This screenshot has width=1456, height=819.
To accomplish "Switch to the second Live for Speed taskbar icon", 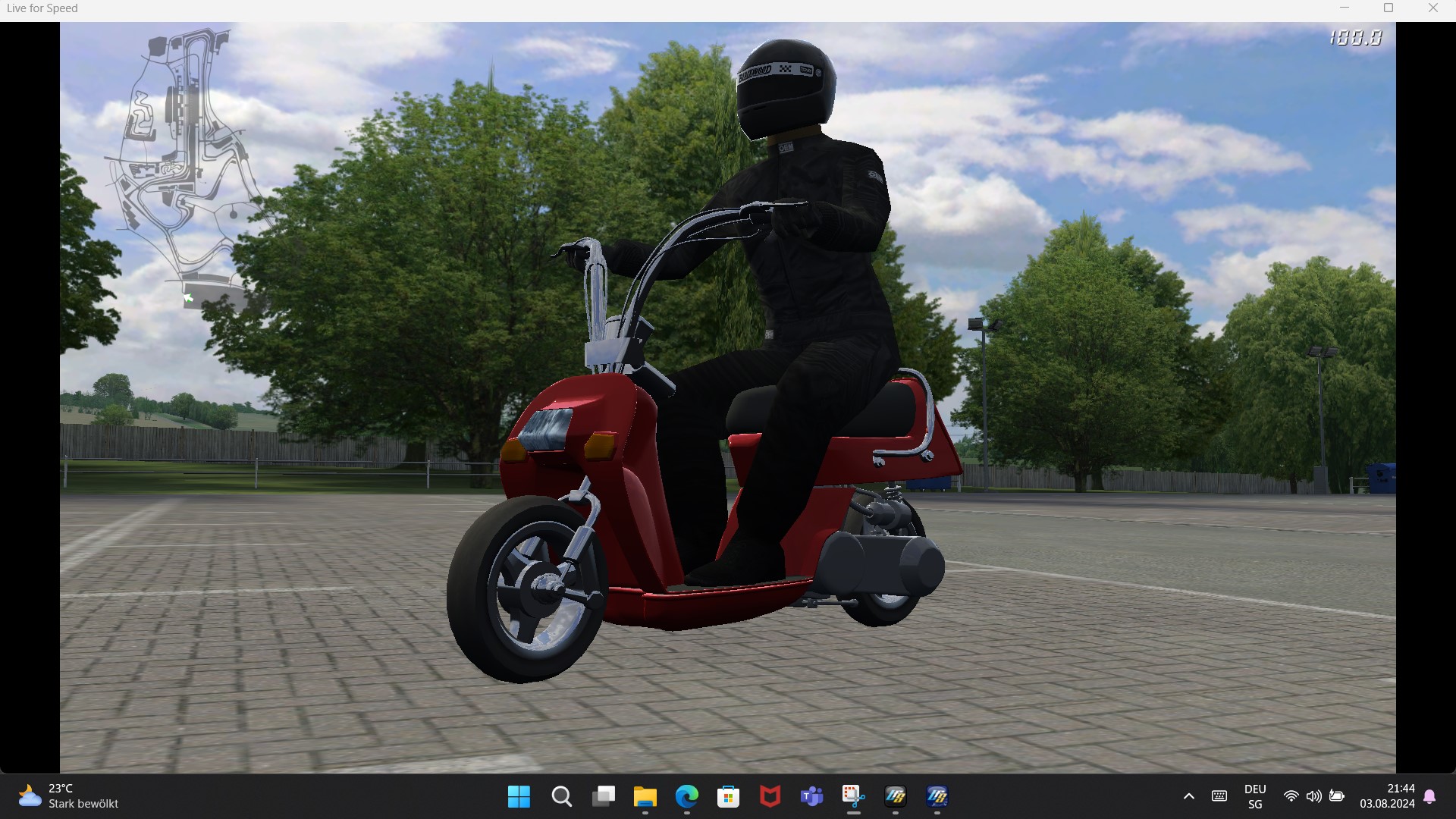I will [x=937, y=796].
